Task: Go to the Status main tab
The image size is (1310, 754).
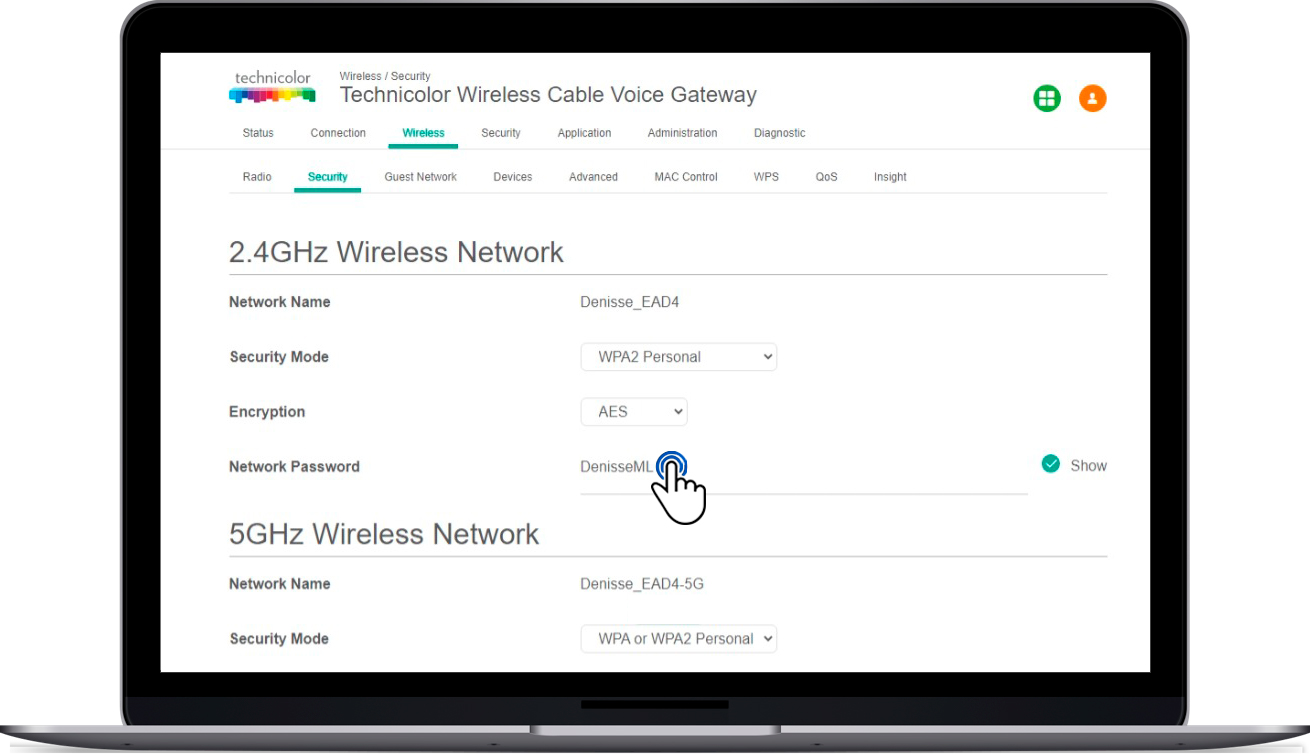Action: (258, 133)
